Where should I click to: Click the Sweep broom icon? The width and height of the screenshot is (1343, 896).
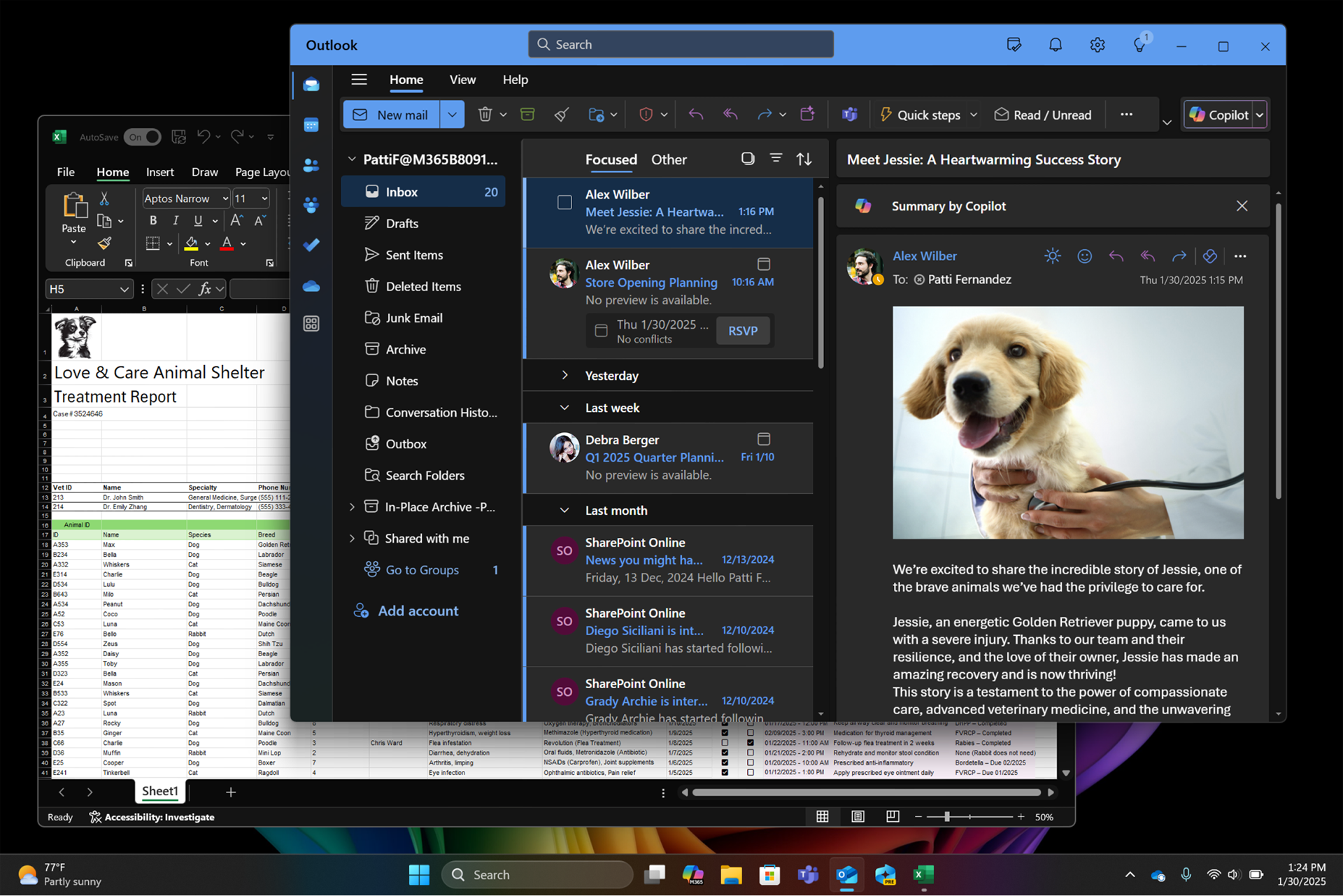[562, 115]
